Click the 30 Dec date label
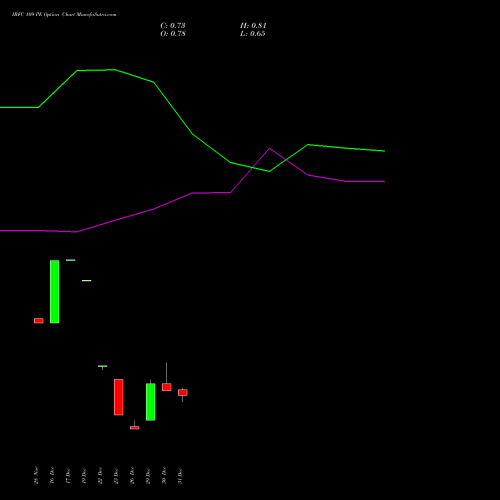The width and height of the screenshot is (500, 500). point(164,475)
